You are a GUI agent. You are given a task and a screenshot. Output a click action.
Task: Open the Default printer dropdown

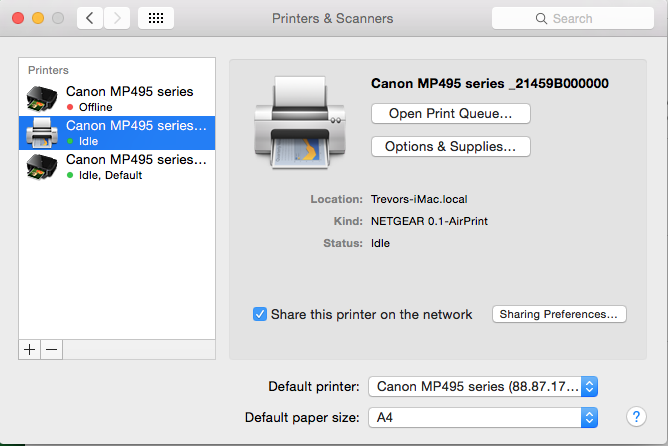pyautogui.click(x=483, y=386)
